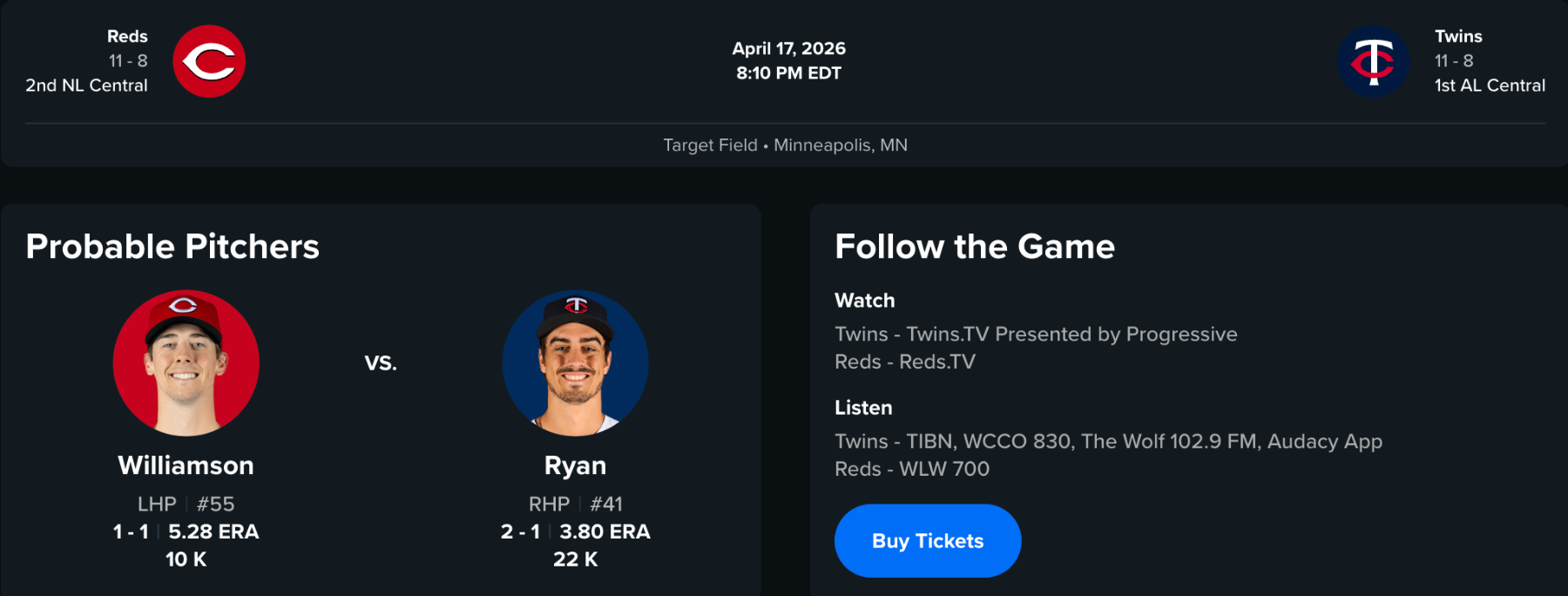Click the 2nd NL Central standing text

click(x=86, y=85)
